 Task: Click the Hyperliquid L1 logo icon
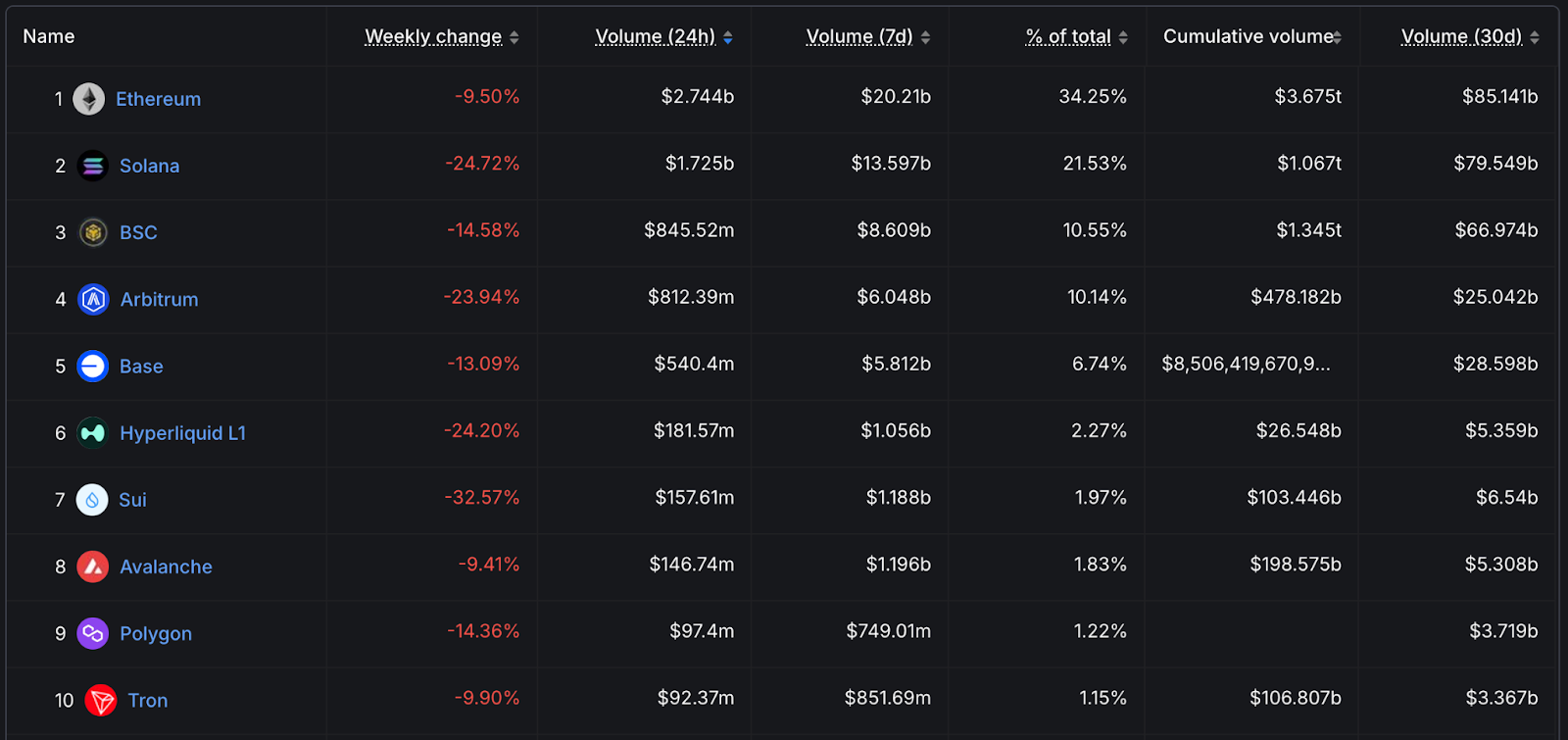(x=93, y=432)
